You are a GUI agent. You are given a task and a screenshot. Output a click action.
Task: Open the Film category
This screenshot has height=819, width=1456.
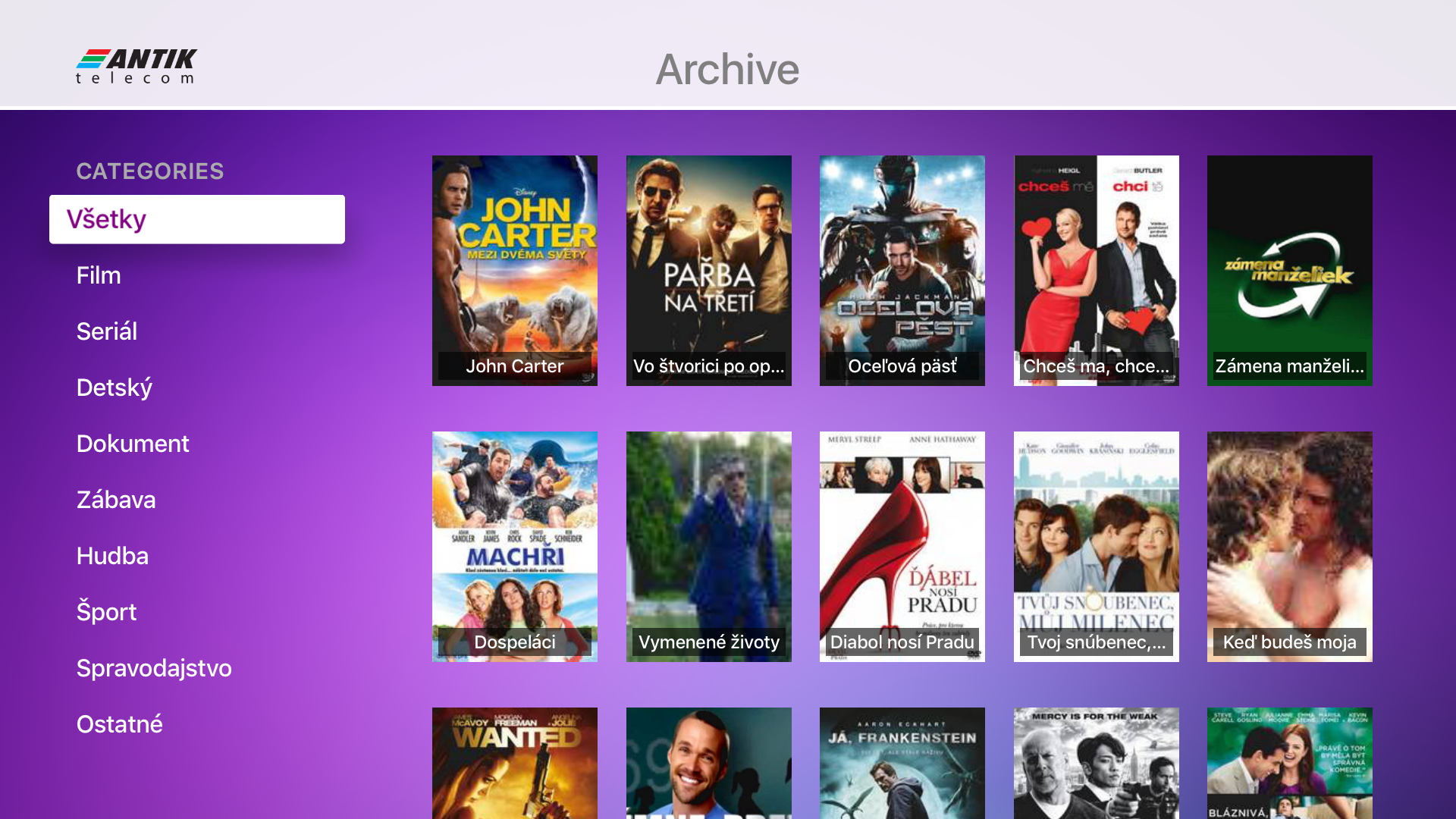tap(99, 275)
